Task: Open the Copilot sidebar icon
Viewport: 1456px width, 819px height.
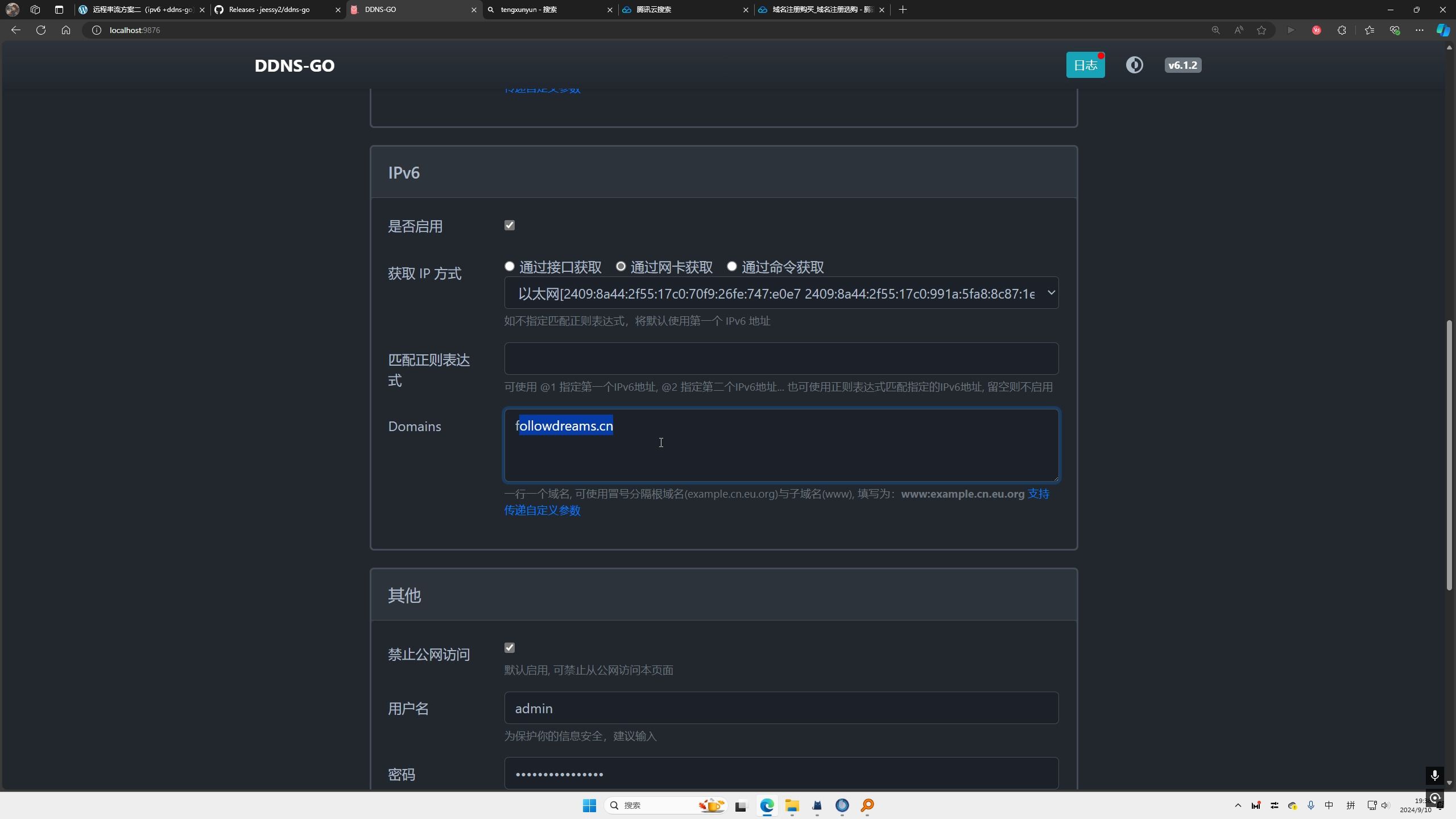Action: [x=1443, y=30]
